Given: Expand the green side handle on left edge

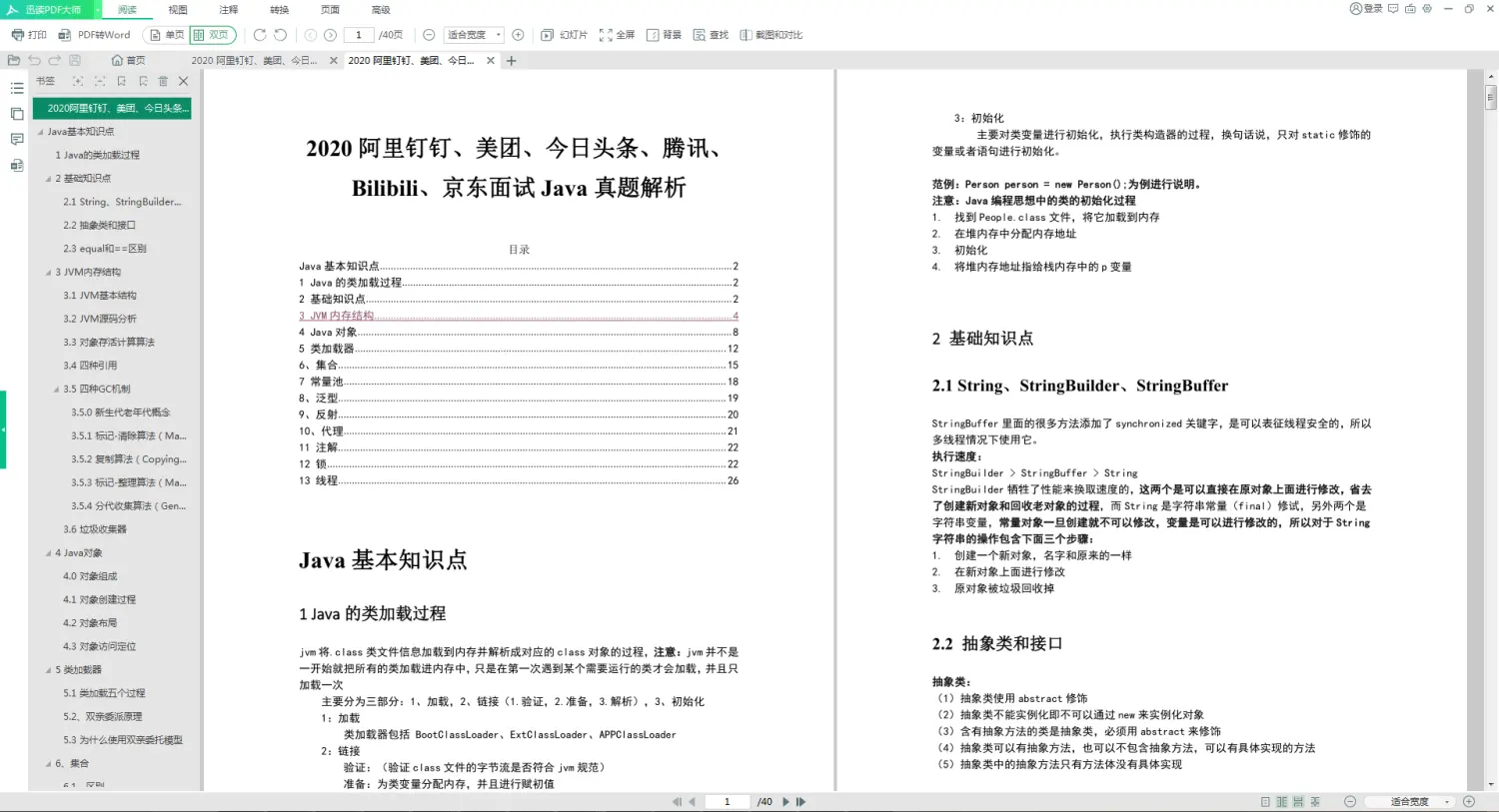Looking at the screenshot, I should [3, 429].
